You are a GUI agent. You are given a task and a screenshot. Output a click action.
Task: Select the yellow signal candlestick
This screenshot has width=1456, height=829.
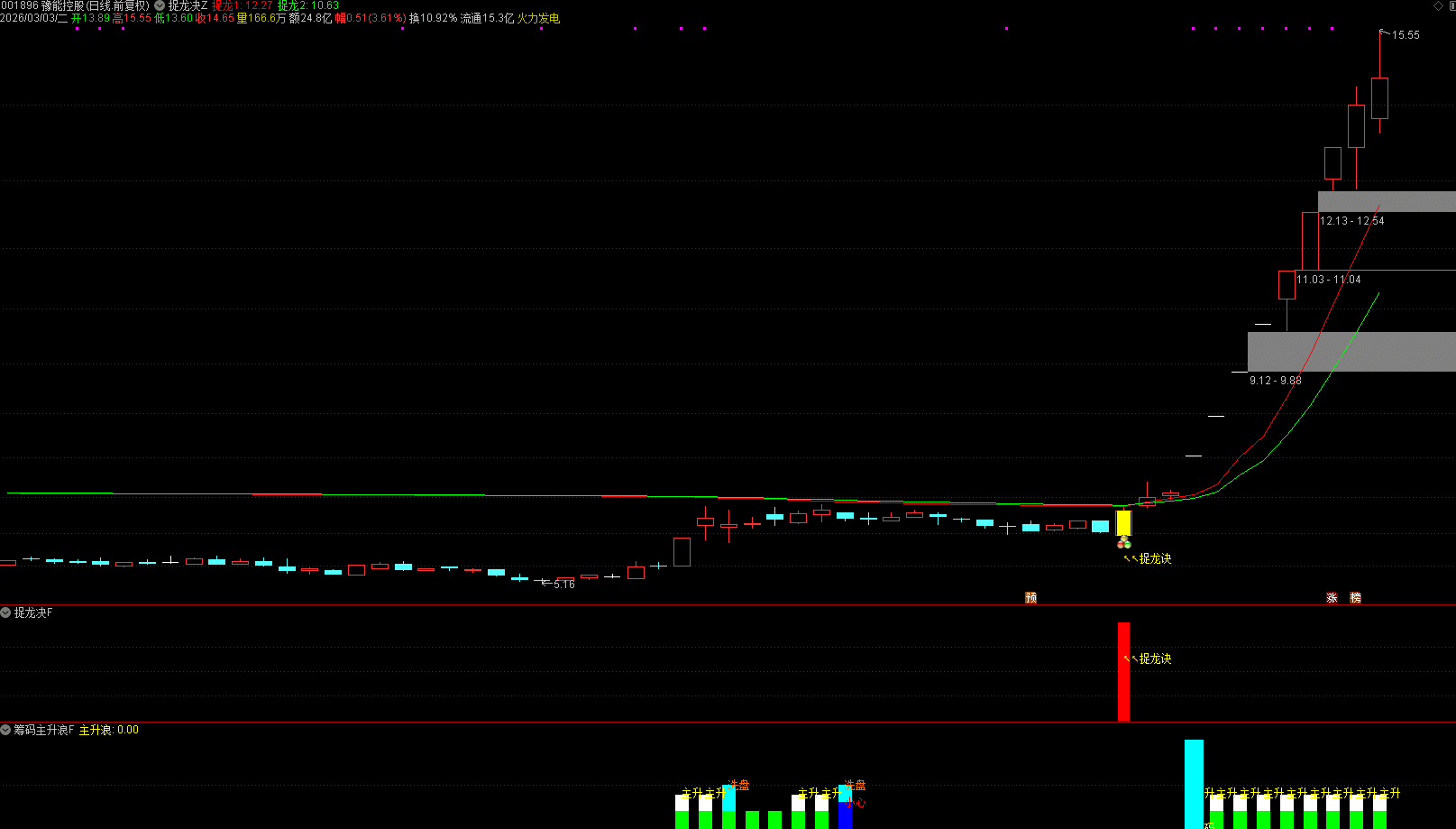[1123, 523]
